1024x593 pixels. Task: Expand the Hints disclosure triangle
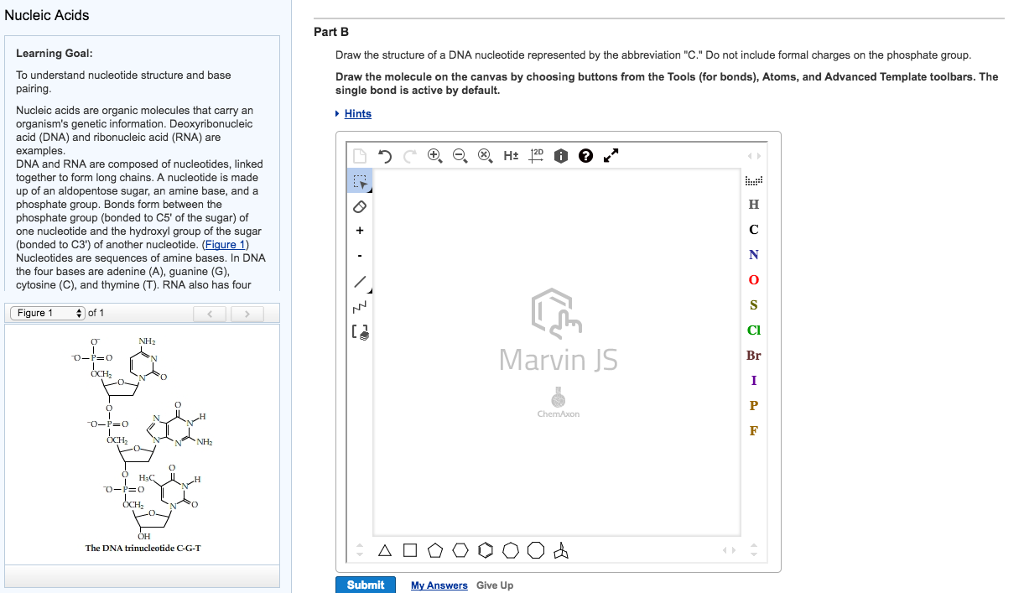click(337, 114)
